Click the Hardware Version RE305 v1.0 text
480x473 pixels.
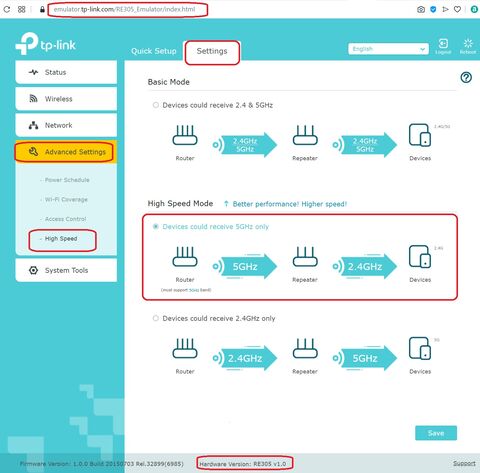243,464
